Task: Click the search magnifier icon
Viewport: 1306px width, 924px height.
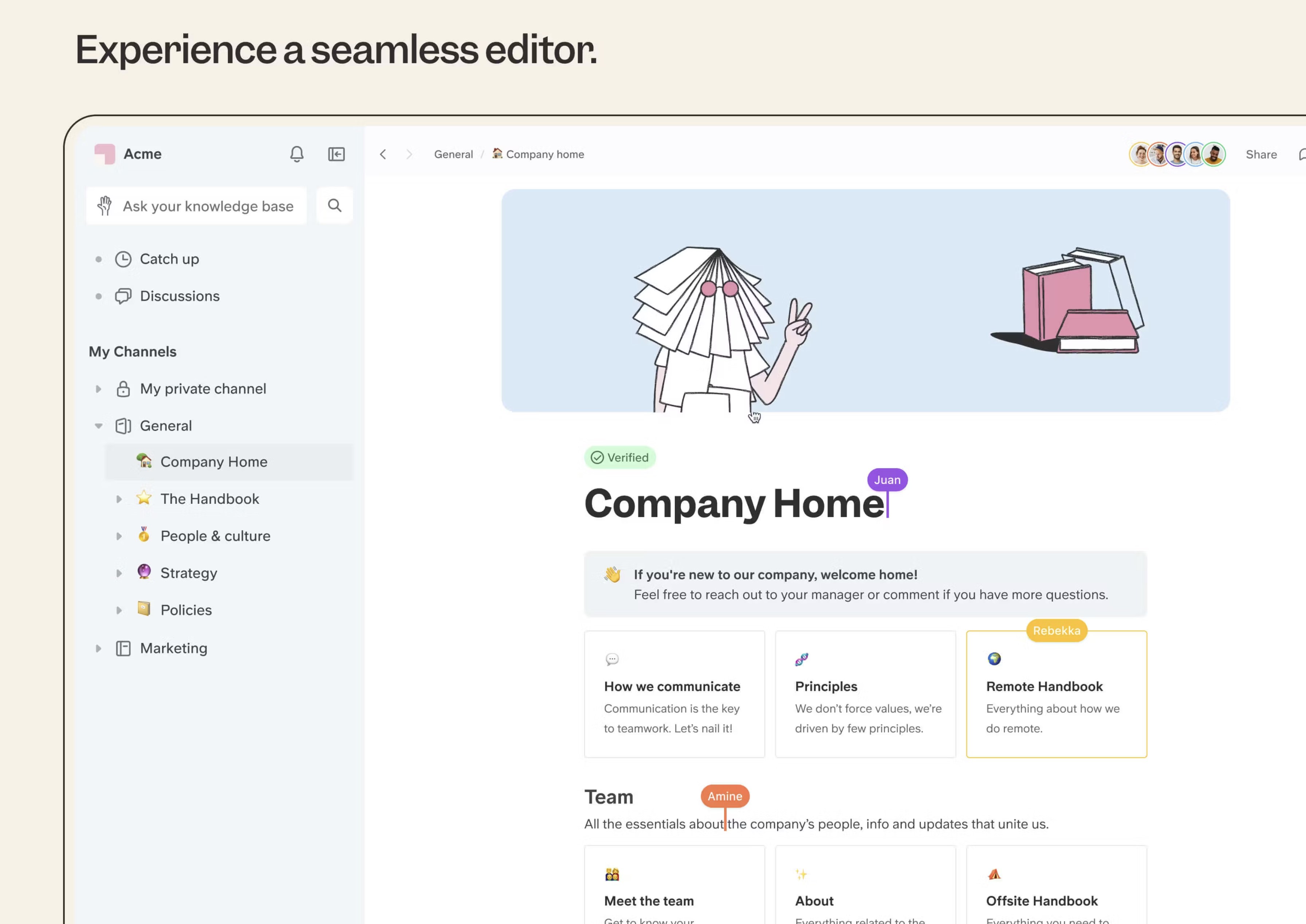Action: click(x=335, y=205)
